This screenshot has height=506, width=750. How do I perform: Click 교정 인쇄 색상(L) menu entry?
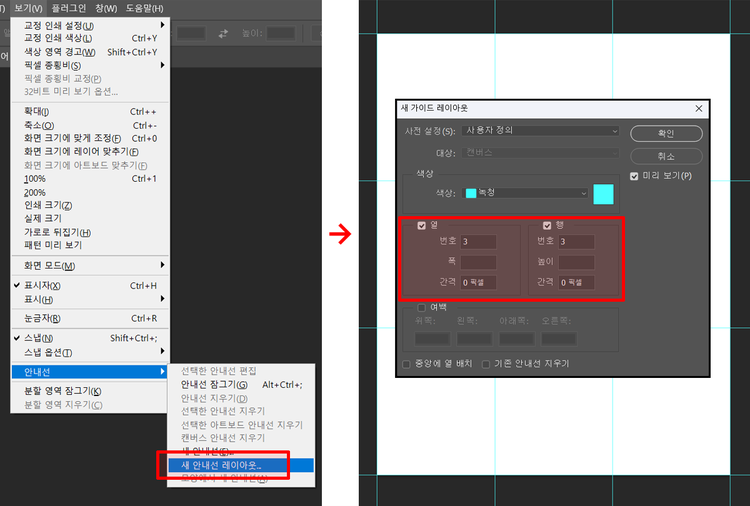(89, 38)
